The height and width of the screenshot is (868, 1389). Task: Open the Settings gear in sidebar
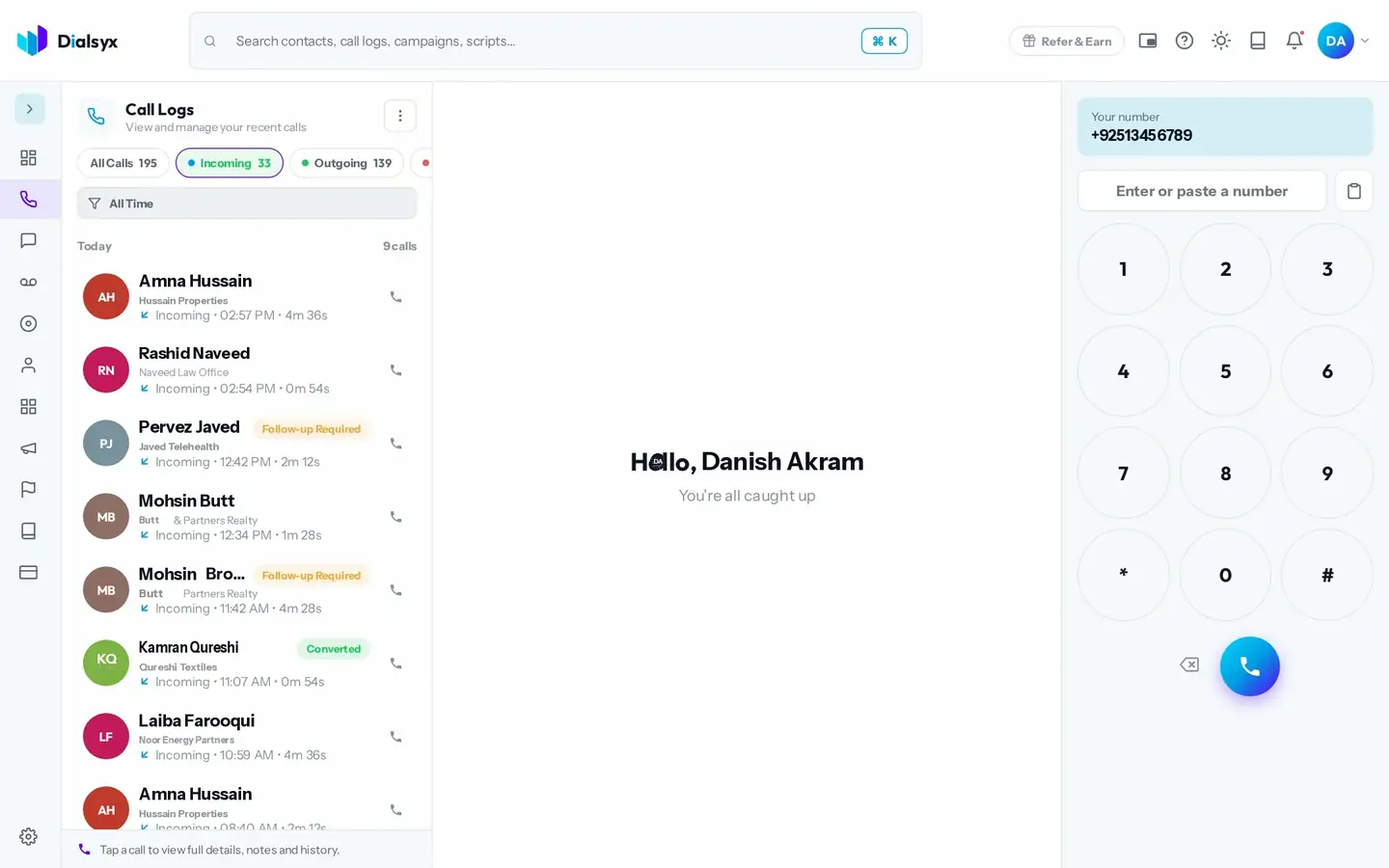tap(29, 837)
